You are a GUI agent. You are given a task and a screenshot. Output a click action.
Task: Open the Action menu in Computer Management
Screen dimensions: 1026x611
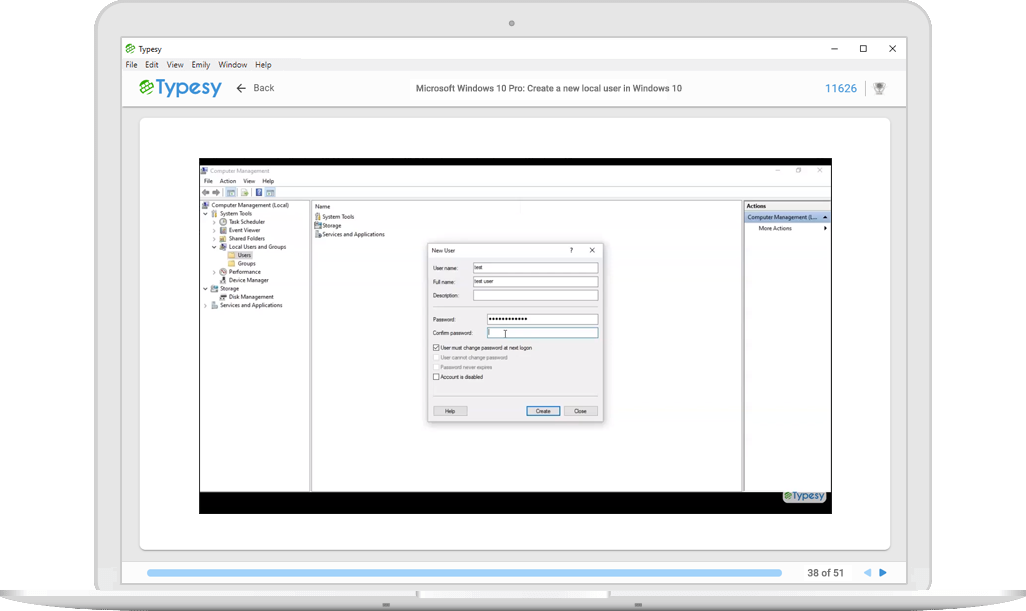coord(228,181)
